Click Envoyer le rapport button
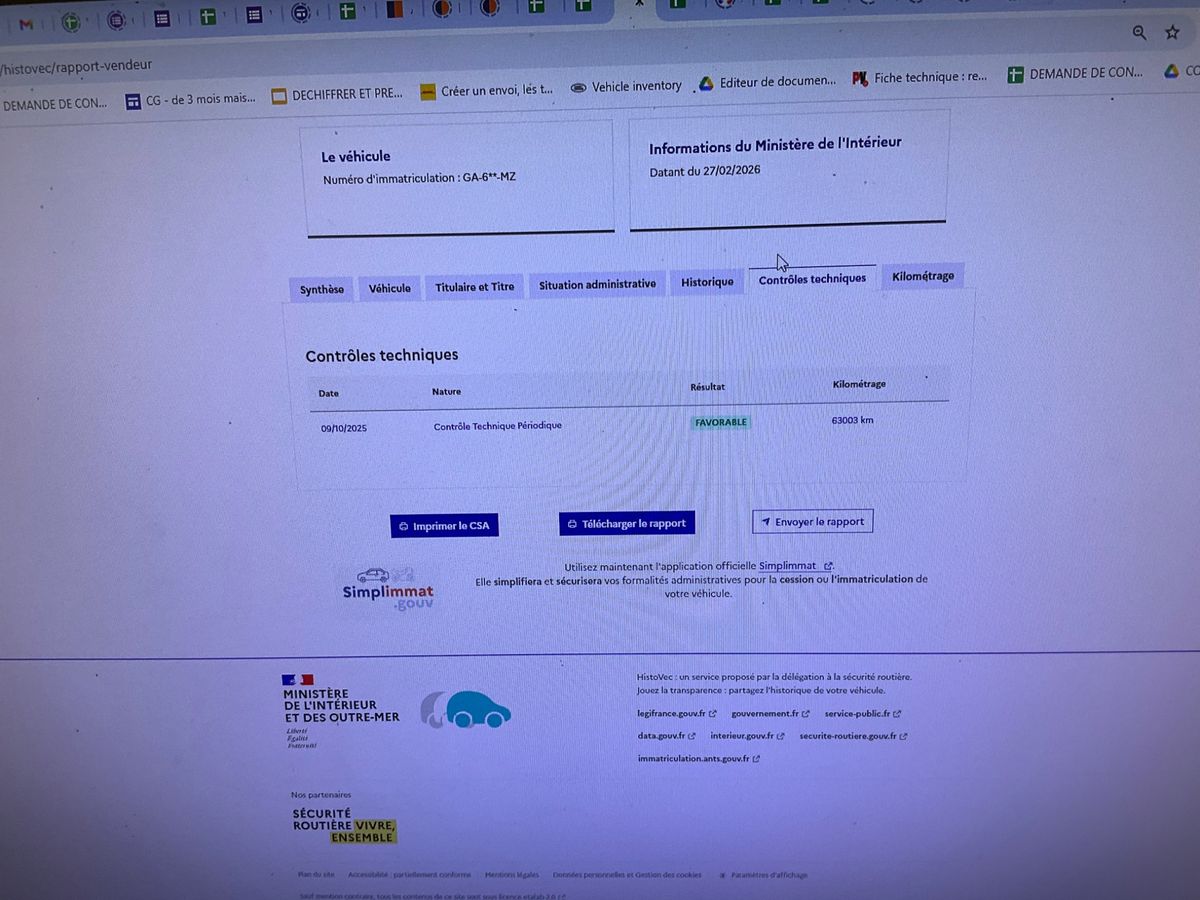The image size is (1200, 900). click(x=813, y=522)
